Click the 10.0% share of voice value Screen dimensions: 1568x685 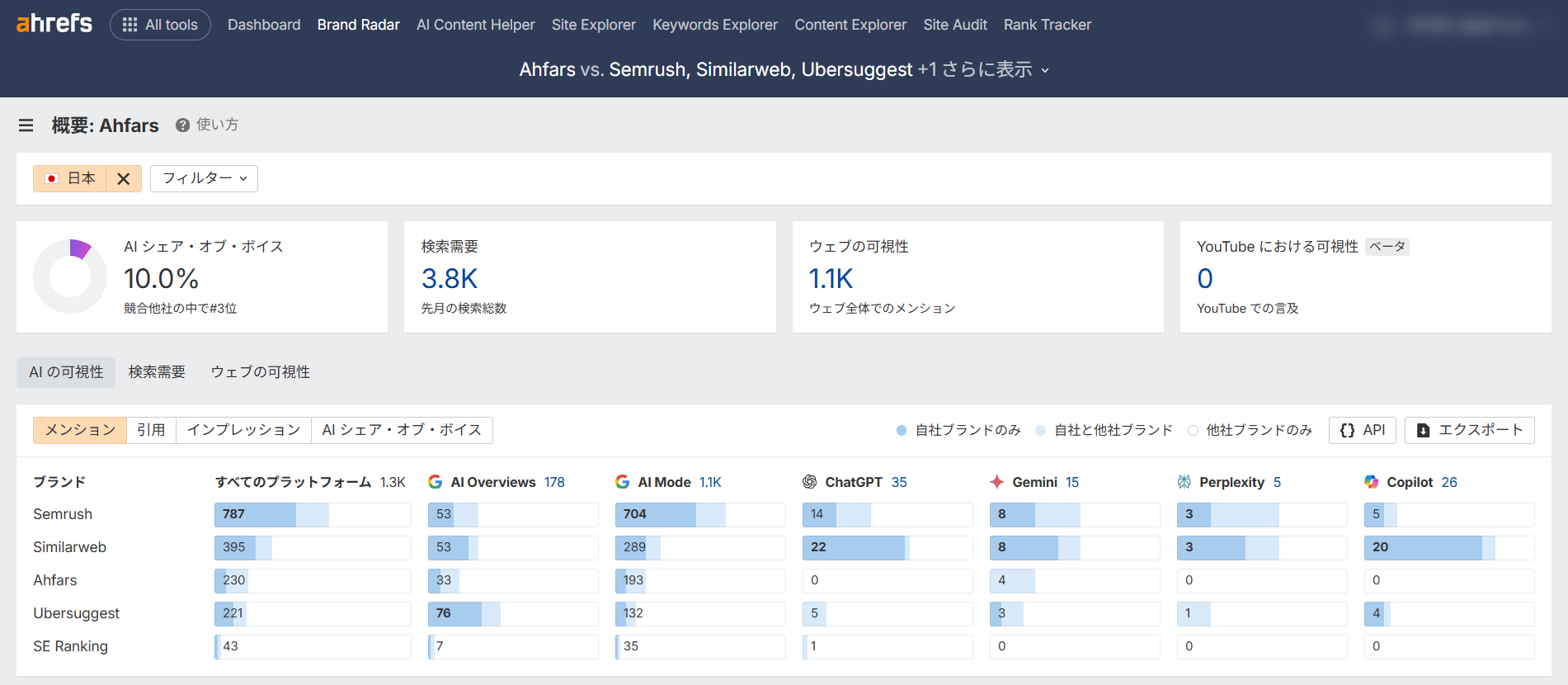(x=161, y=279)
